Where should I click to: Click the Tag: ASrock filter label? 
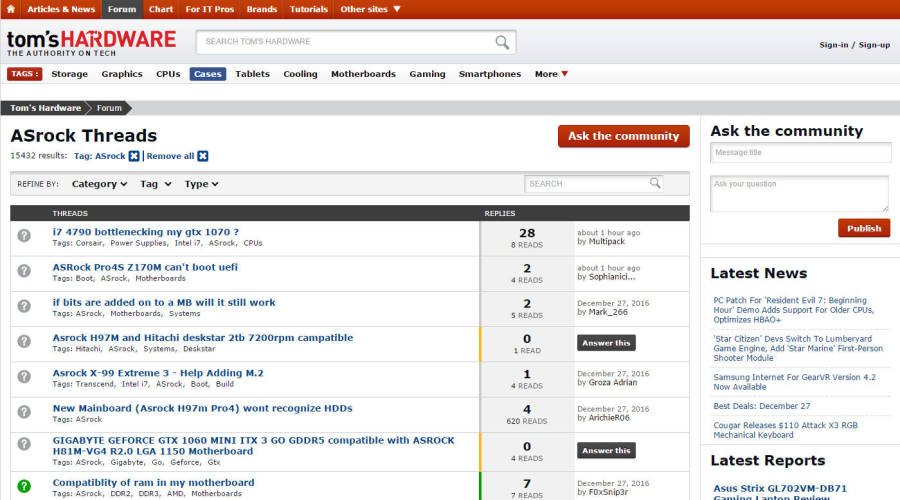[99, 156]
